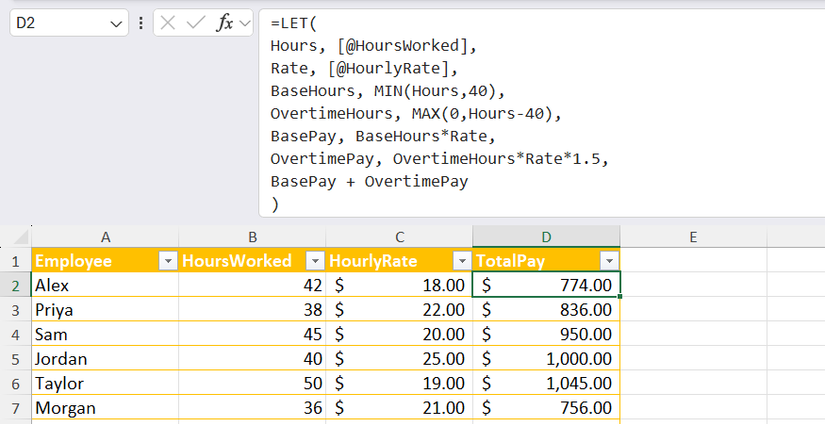Select column D header
The width and height of the screenshot is (825, 424).
click(546, 237)
